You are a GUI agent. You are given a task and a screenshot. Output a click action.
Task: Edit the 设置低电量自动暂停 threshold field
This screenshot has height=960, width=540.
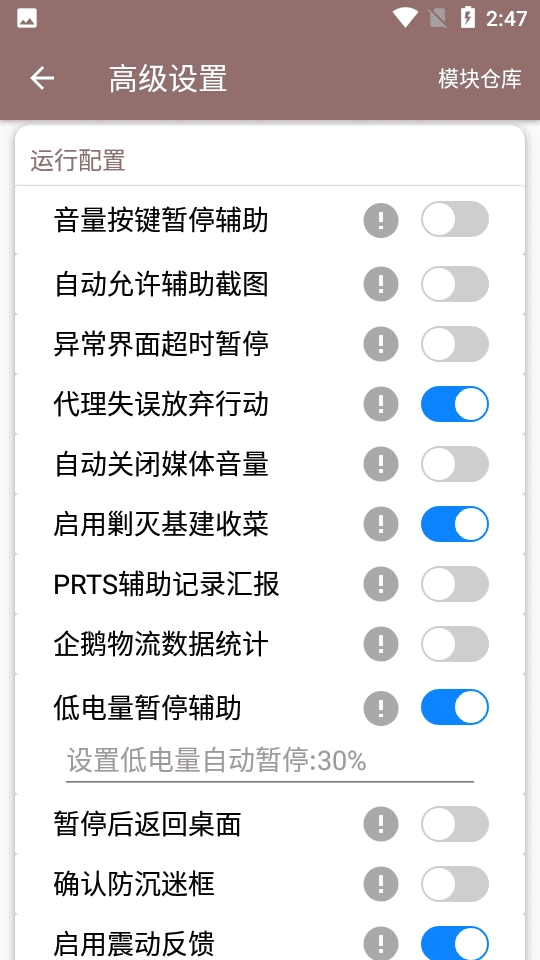point(270,761)
